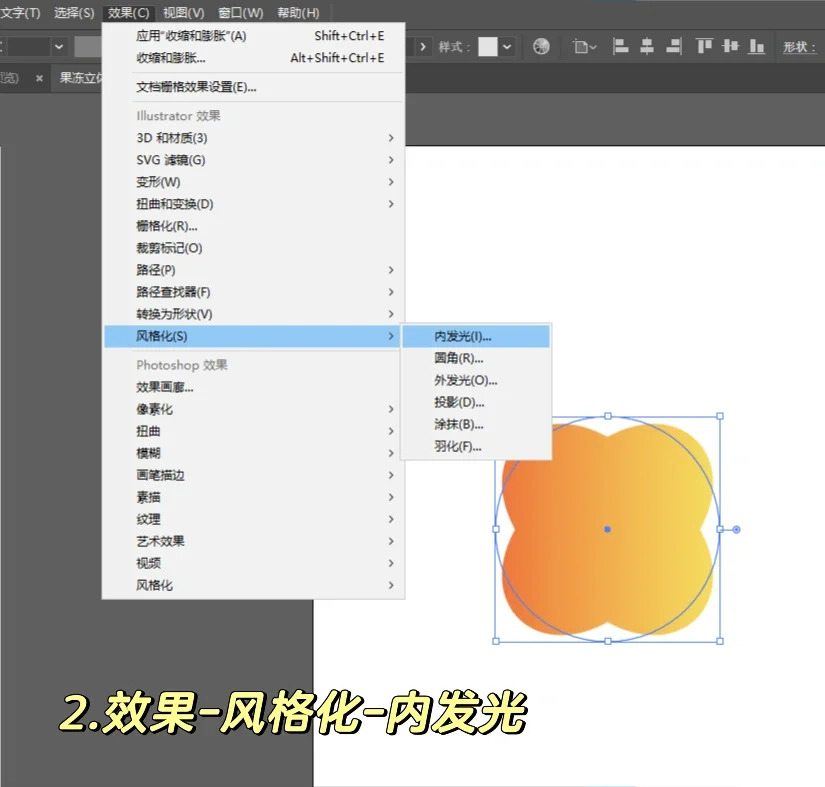Image resolution: width=825 pixels, height=787 pixels.
Task: Open the 视图(V) menu
Action: click(x=184, y=13)
